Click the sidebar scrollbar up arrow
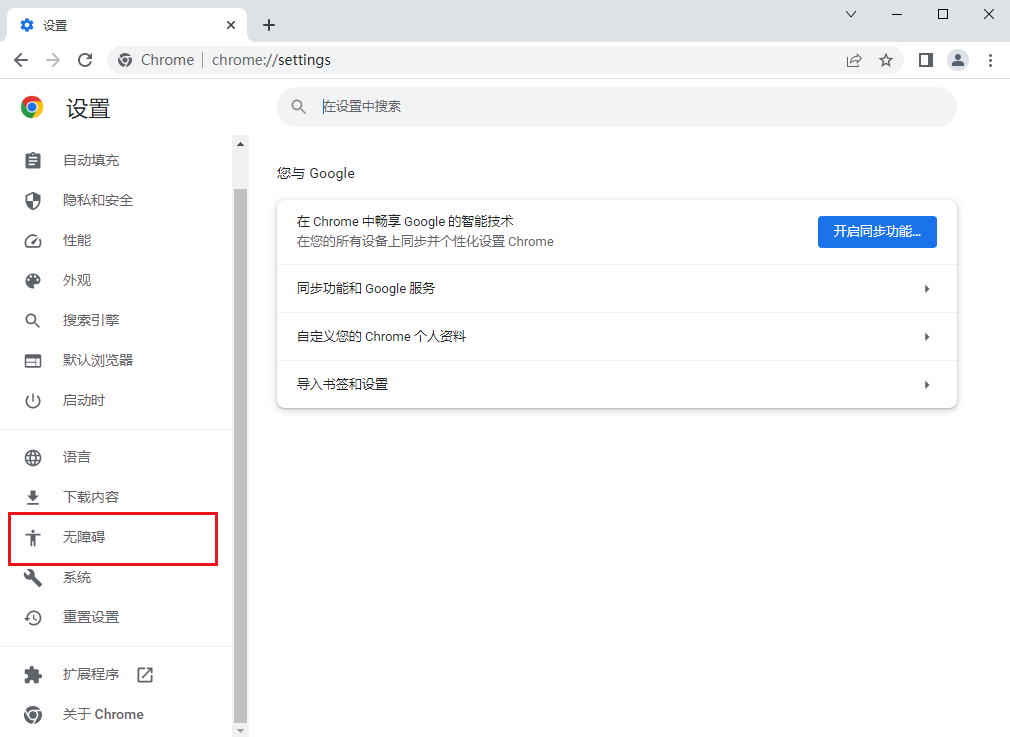Viewport: 1010px width, 737px height. 240,144
